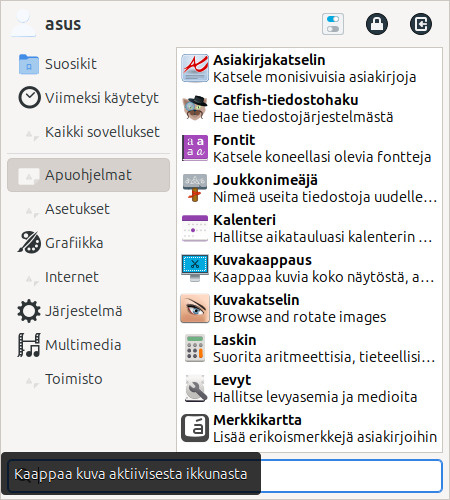Click 'Hallitse levyasemia ja medioita' text

pos(315,397)
